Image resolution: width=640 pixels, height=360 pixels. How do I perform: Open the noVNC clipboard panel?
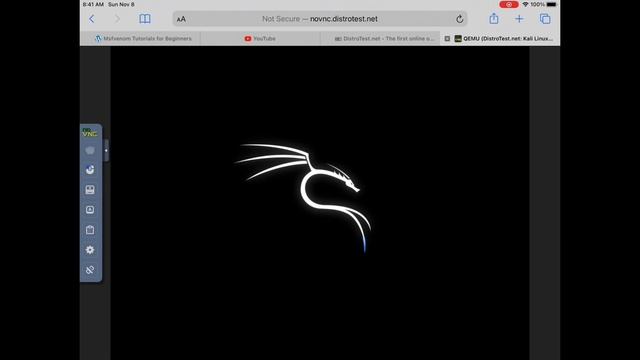pyautogui.click(x=90, y=230)
